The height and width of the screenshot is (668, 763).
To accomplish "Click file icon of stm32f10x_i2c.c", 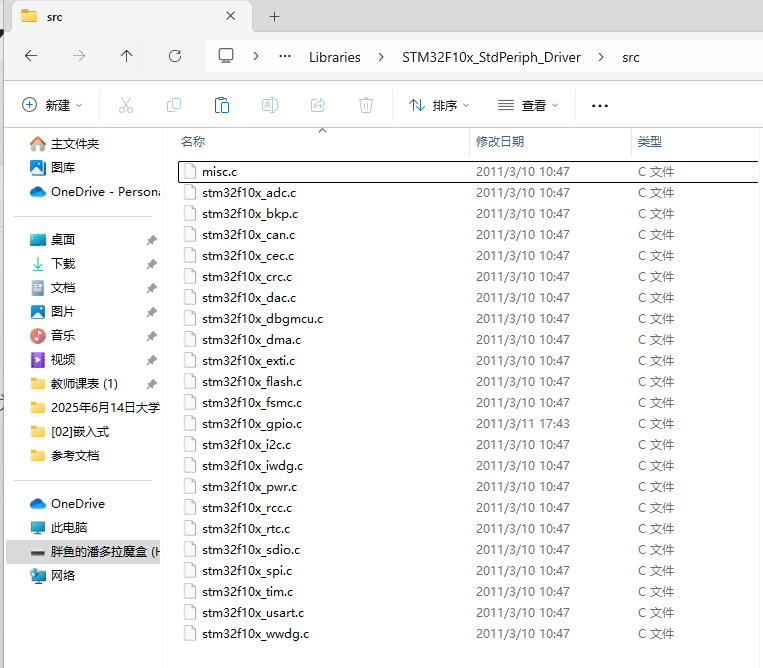I will 190,445.
